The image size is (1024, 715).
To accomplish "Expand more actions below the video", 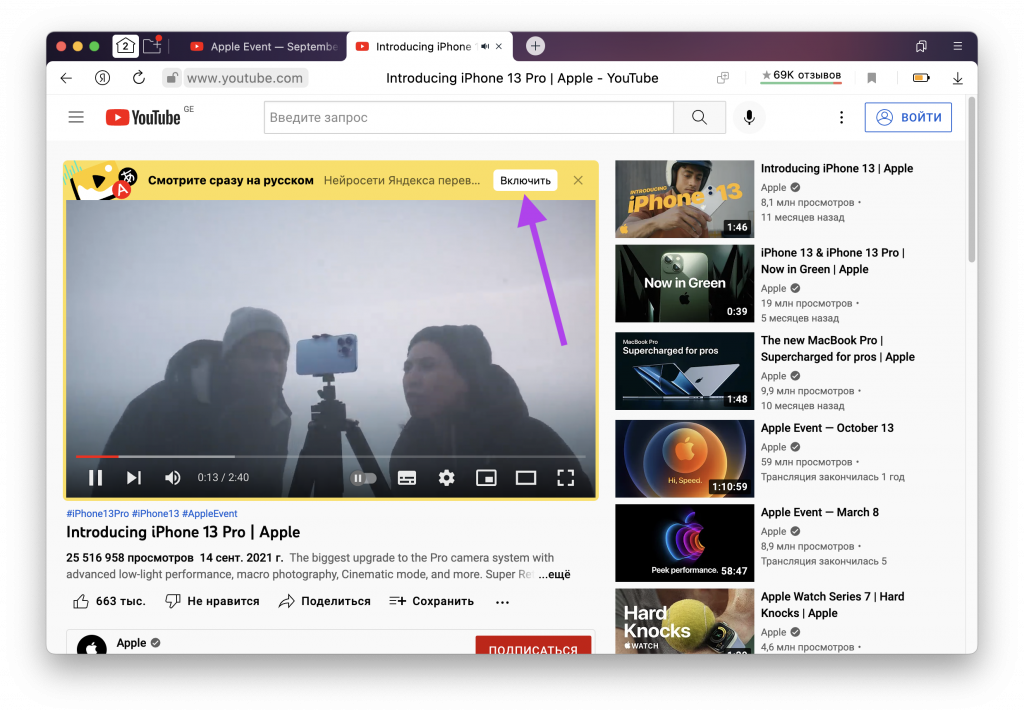I will click(502, 602).
